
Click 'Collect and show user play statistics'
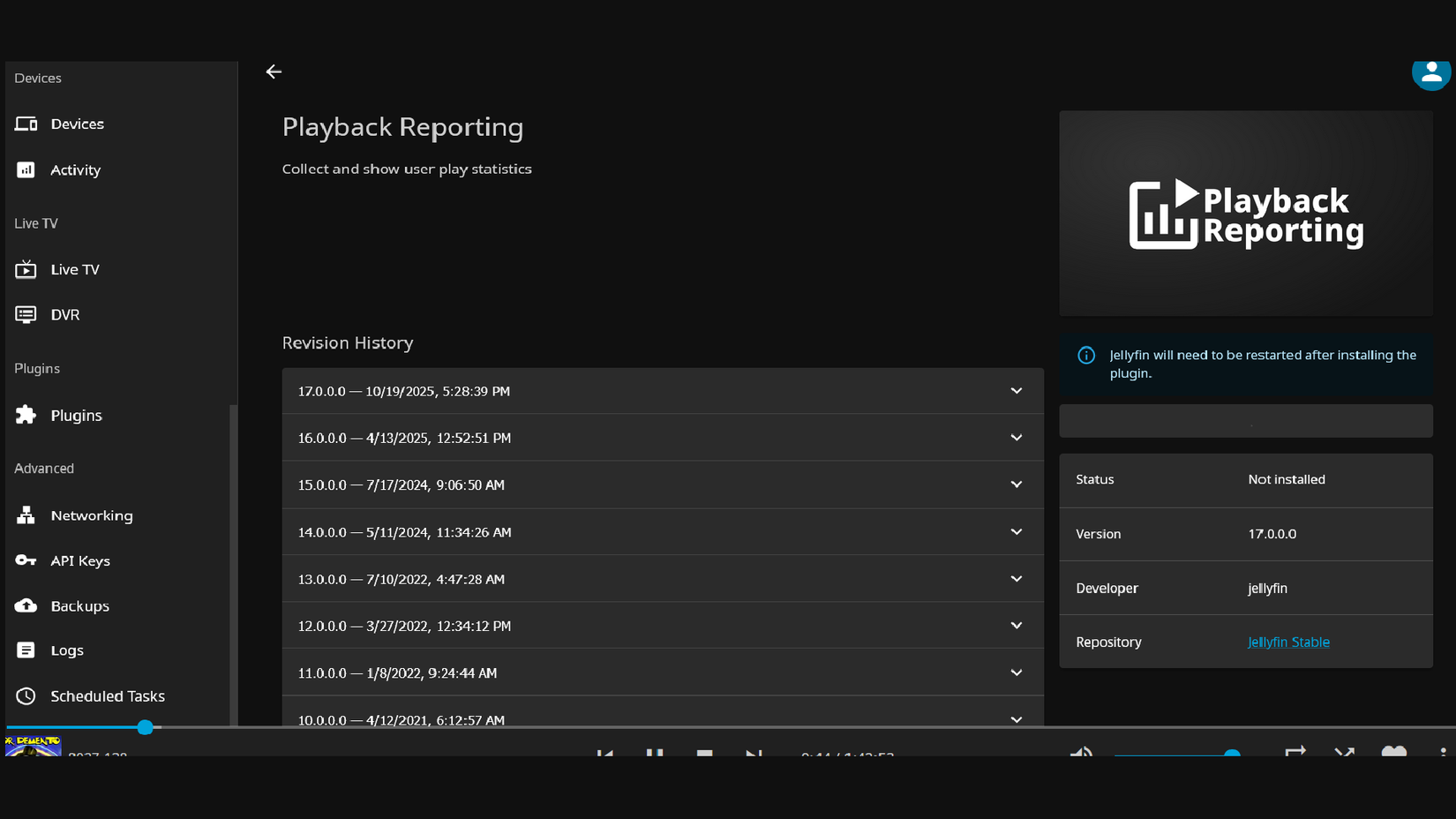click(x=407, y=169)
